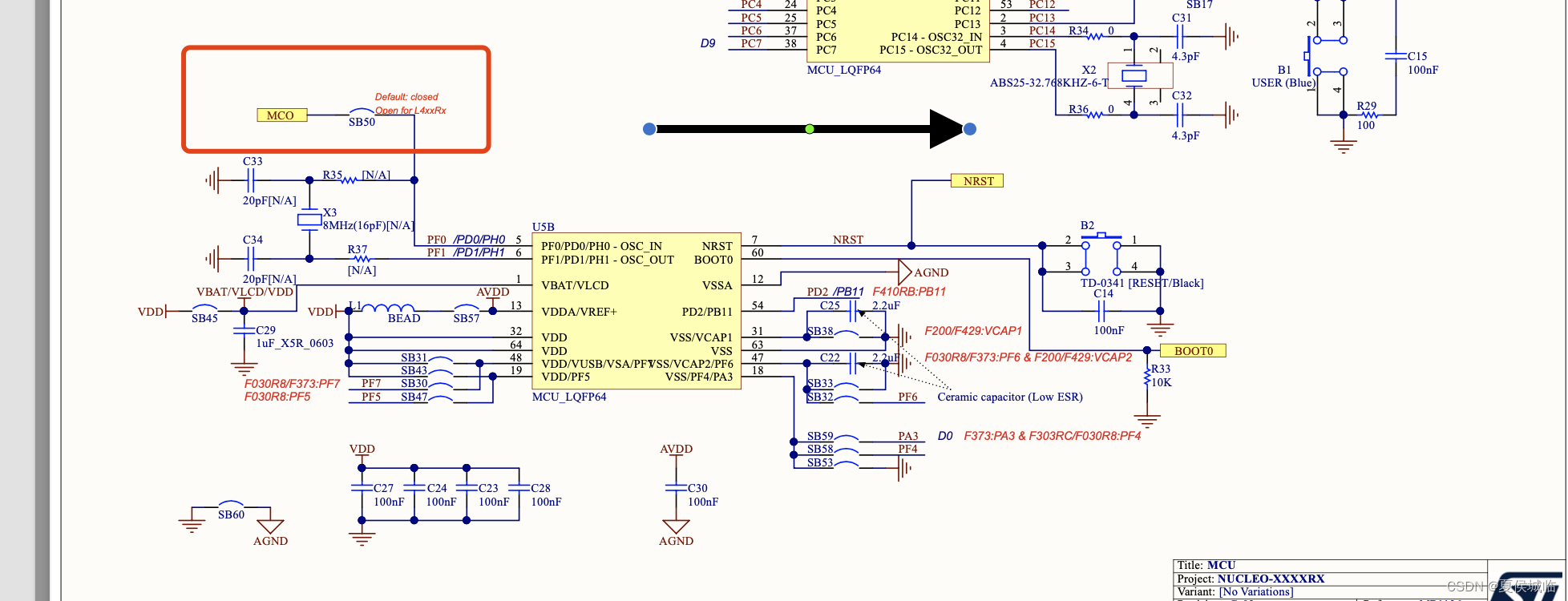Select the R36 resistor designator
The width and height of the screenshot is (1568, 601).
1078,109
